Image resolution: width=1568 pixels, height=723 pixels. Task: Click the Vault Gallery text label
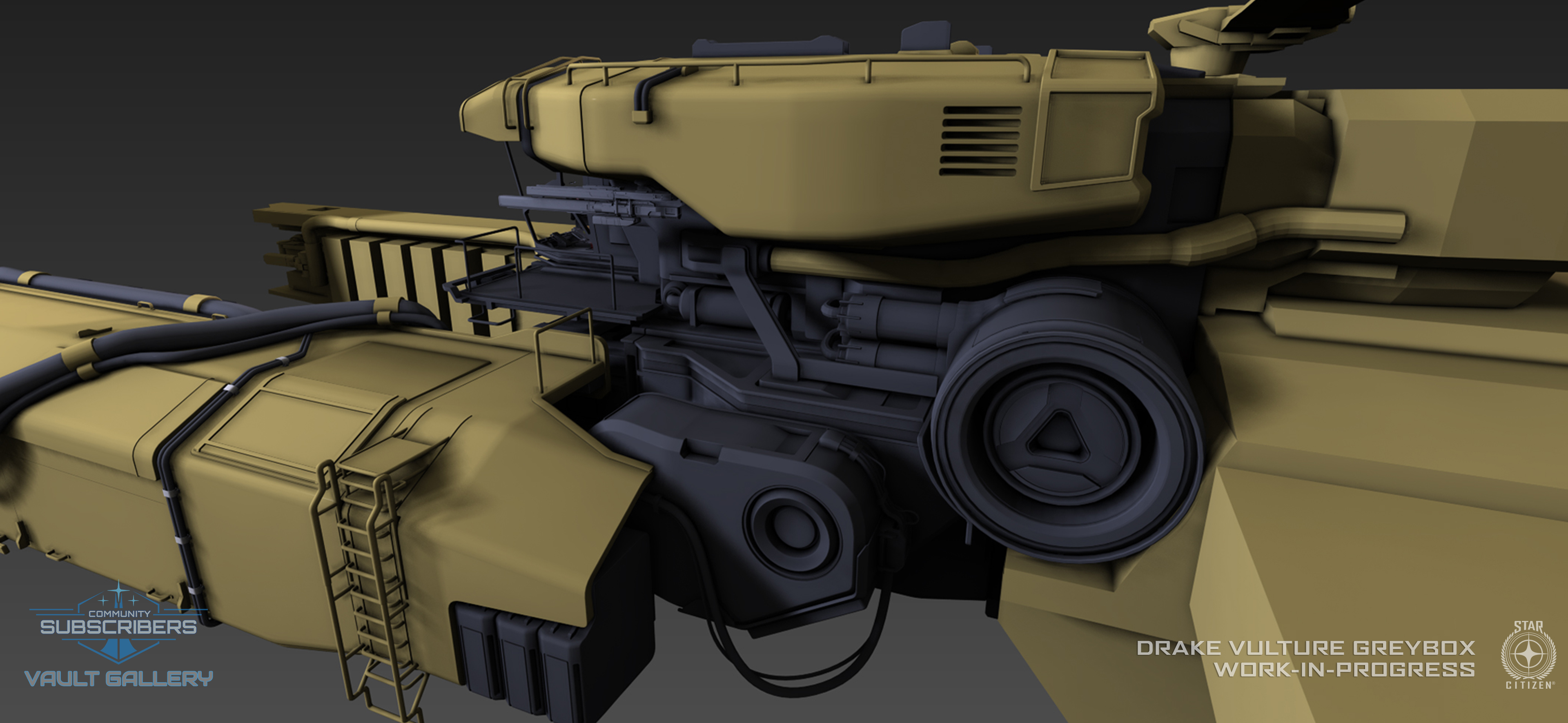[x=119, y=679]
